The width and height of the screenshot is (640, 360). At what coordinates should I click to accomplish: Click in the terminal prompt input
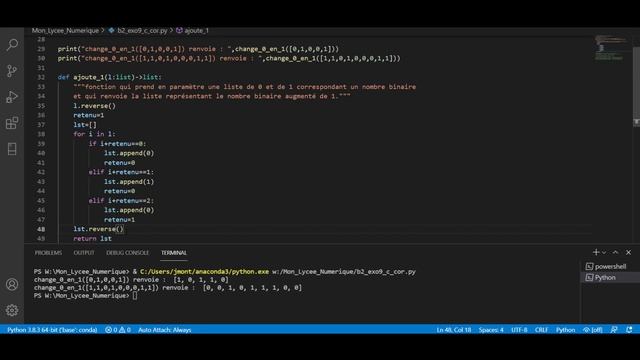[135, 296]
